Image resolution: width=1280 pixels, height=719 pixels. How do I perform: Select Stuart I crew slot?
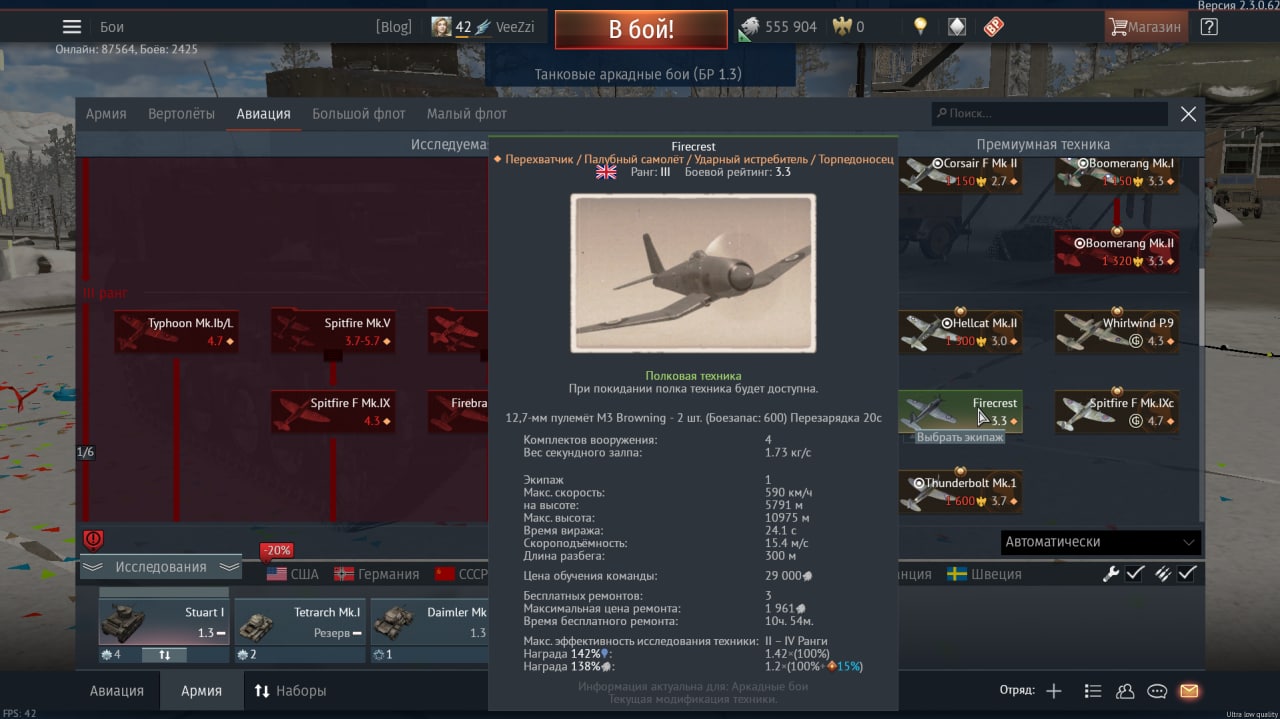(163, 621)
